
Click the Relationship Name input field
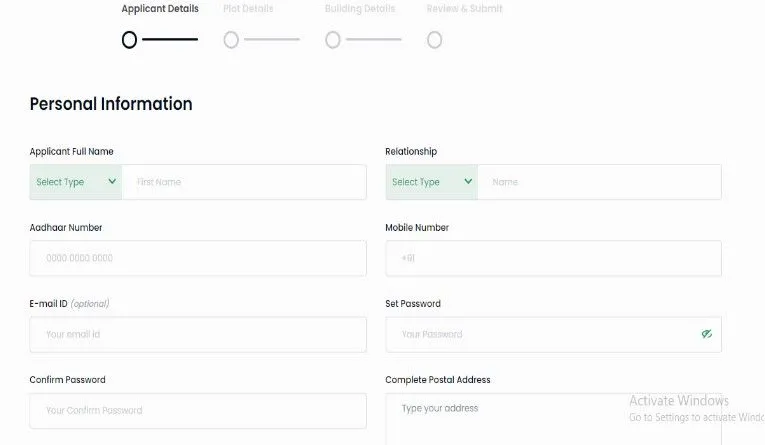598,182
